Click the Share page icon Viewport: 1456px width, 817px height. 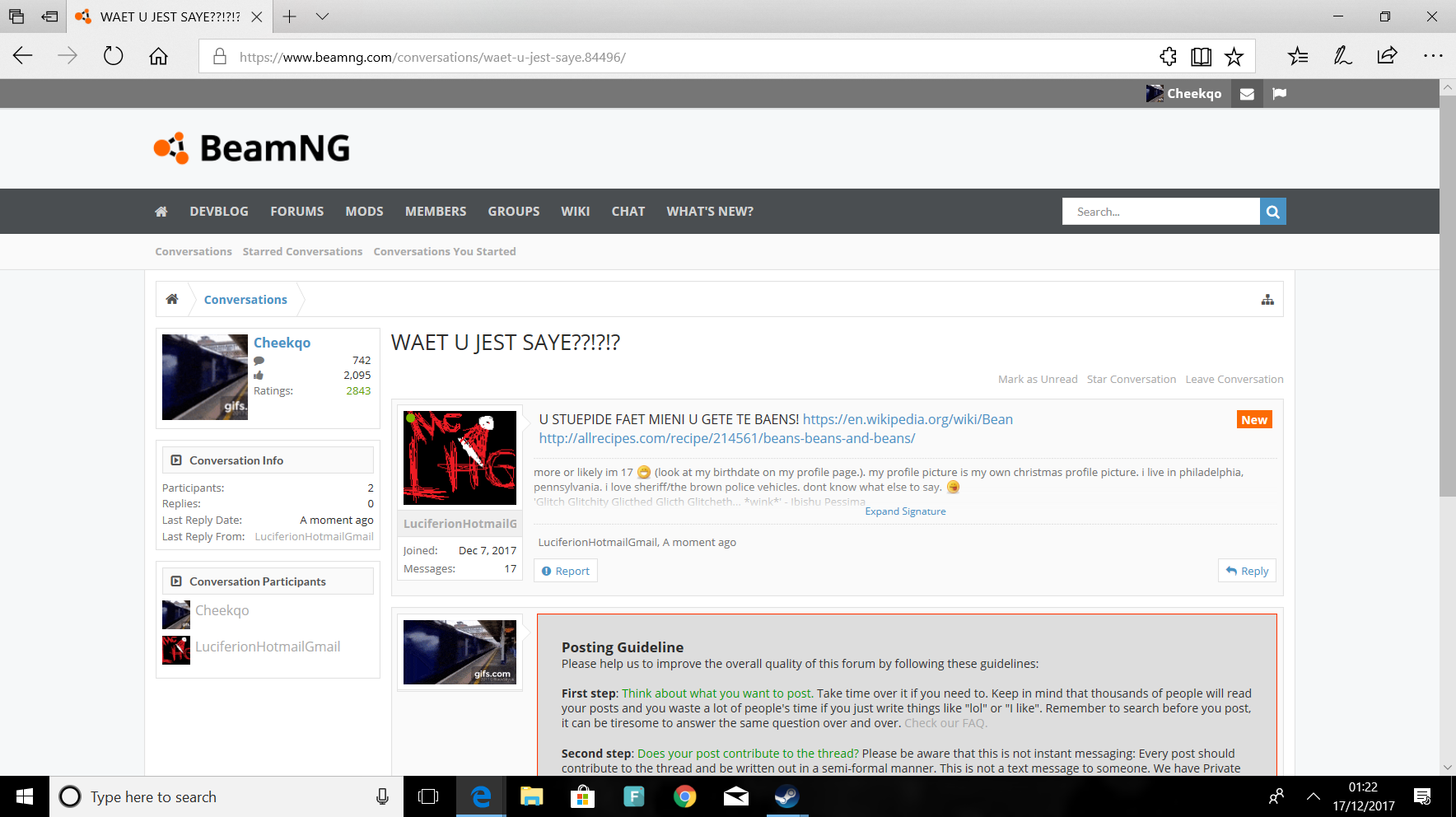tap(1387, 56)
